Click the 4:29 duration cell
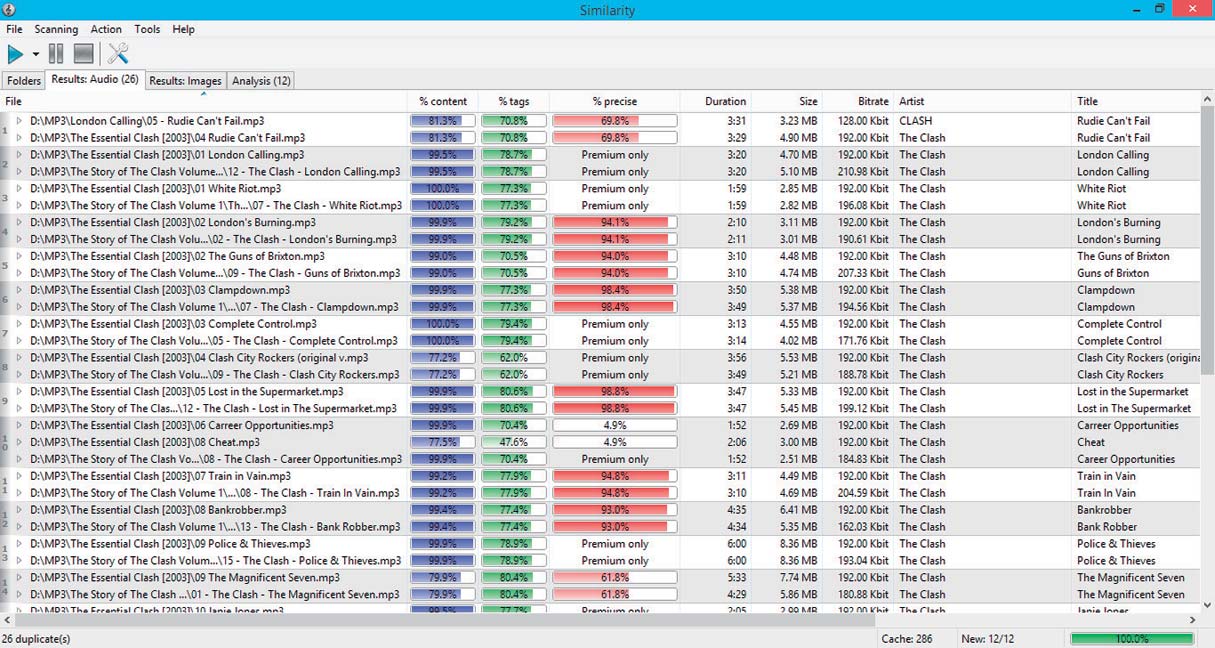Image resolution: width=1215 pixels, height=648 pixels. pyautogui.click(x=736, y=594)
